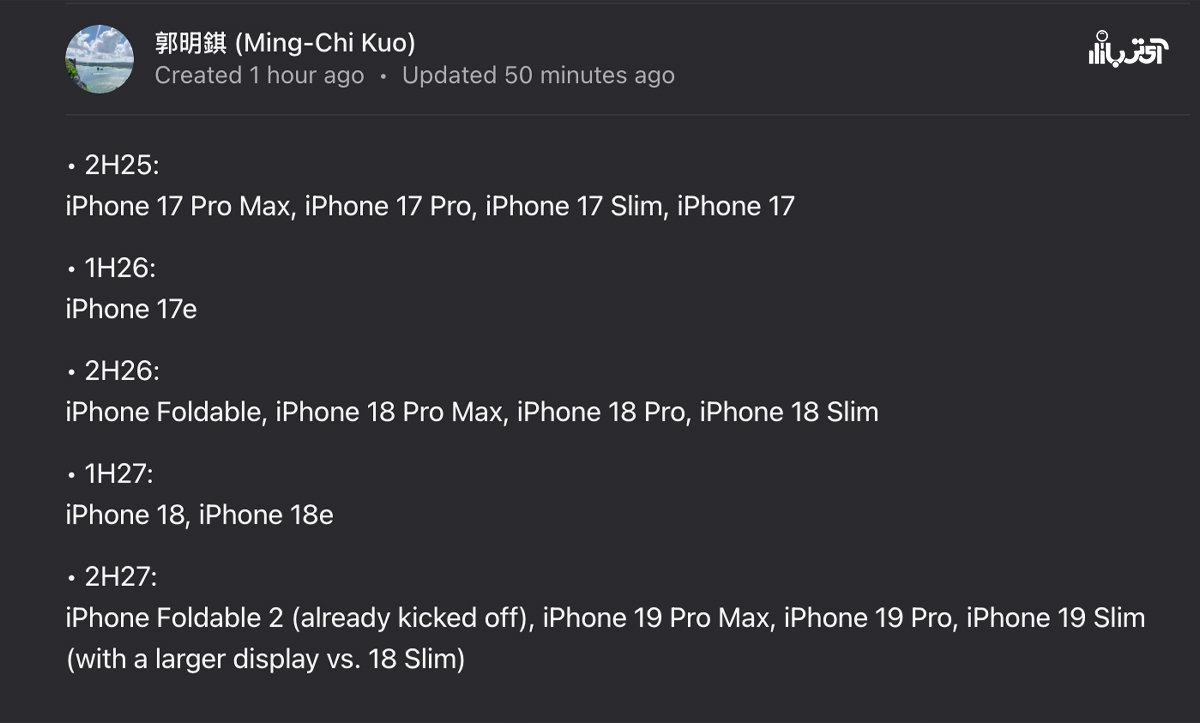Click the "iPhone 17 Pro Max" text
The height and width of the screenshot is (723, 1200).
[x=179, y=207]
